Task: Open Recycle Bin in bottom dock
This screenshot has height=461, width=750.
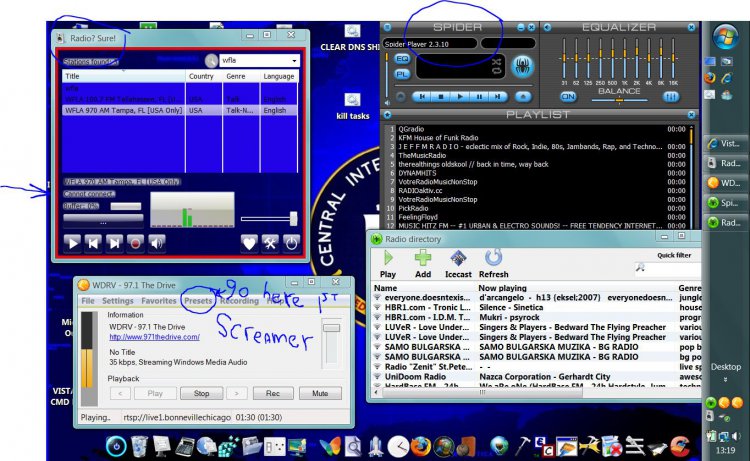Action: pyautogui.click(x=139, y=446)
